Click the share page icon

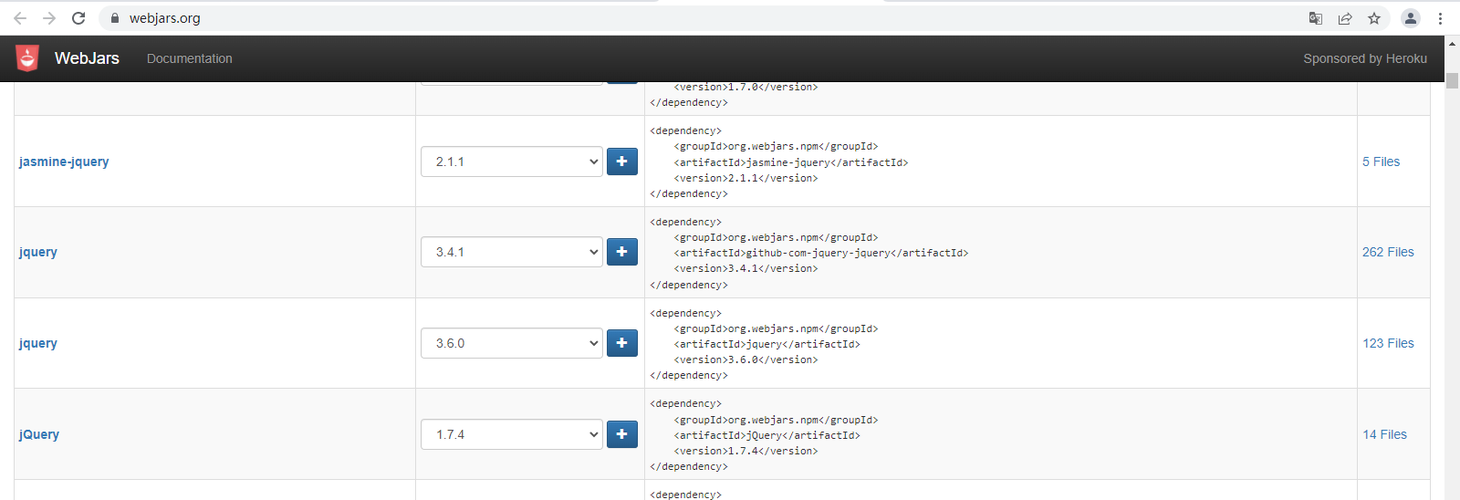(1345, 18)
